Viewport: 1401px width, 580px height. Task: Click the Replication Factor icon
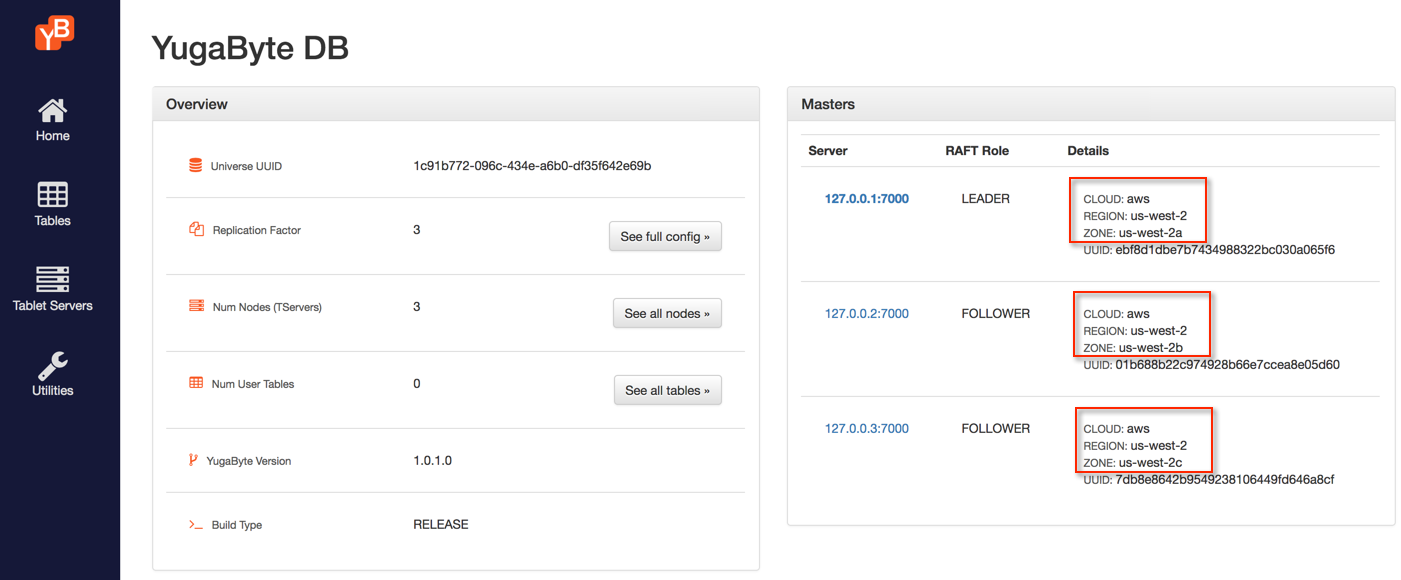(196, 229)
